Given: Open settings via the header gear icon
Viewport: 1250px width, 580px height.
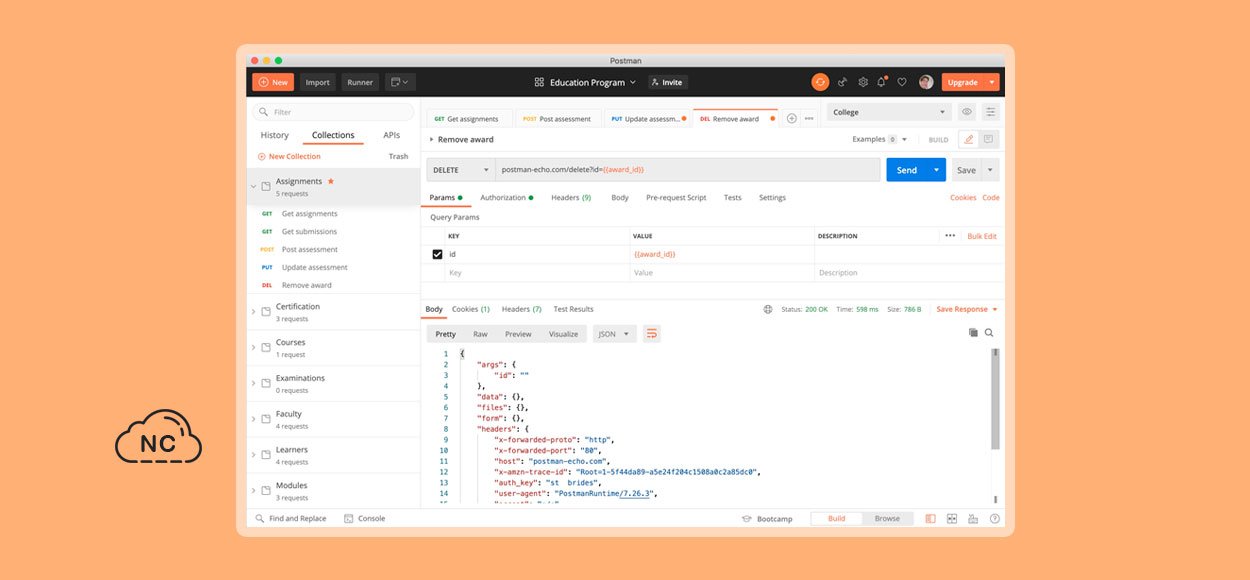Looking at the screenshot, I should coord(862,82).
